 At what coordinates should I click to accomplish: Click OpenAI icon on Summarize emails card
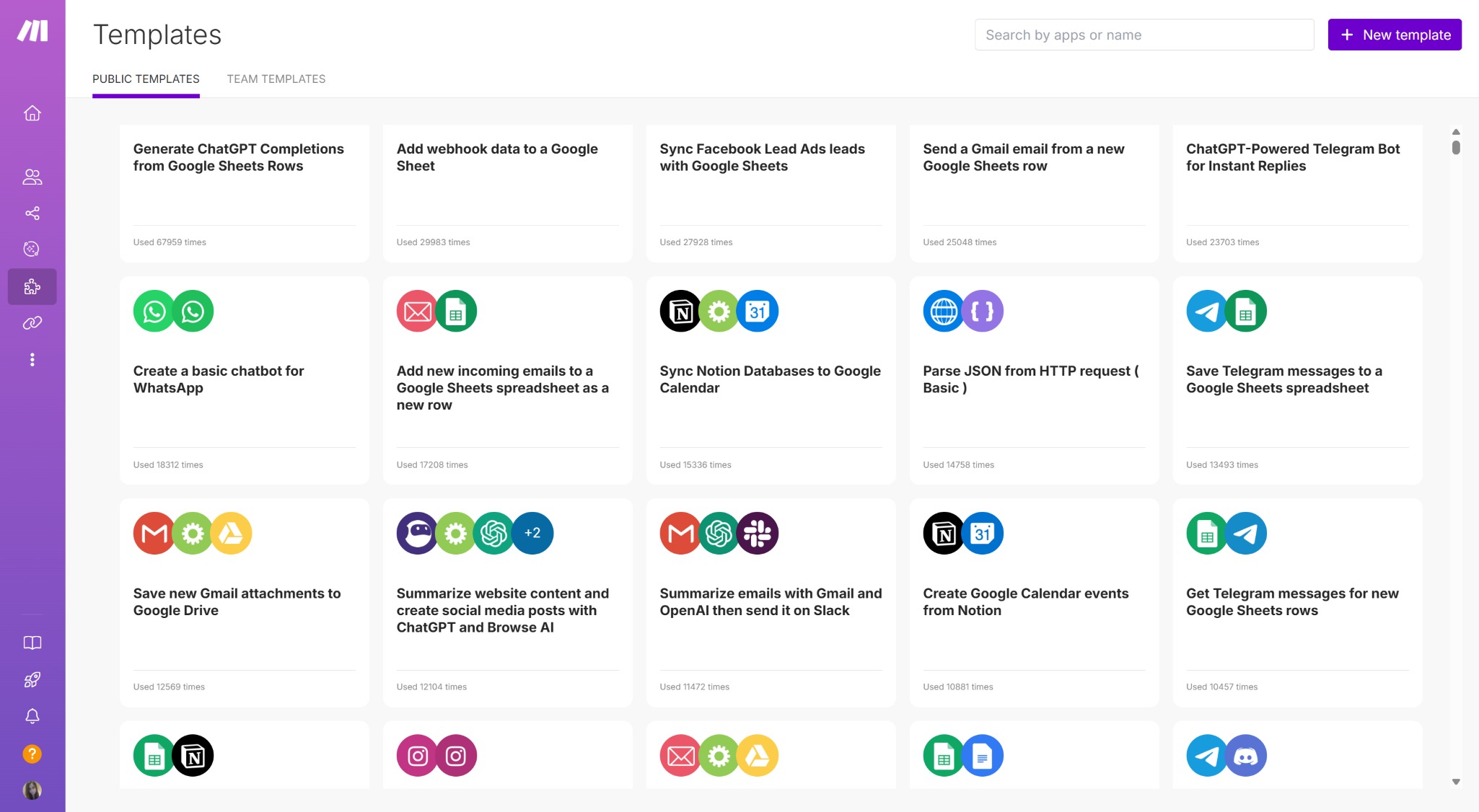pos(719,534)
